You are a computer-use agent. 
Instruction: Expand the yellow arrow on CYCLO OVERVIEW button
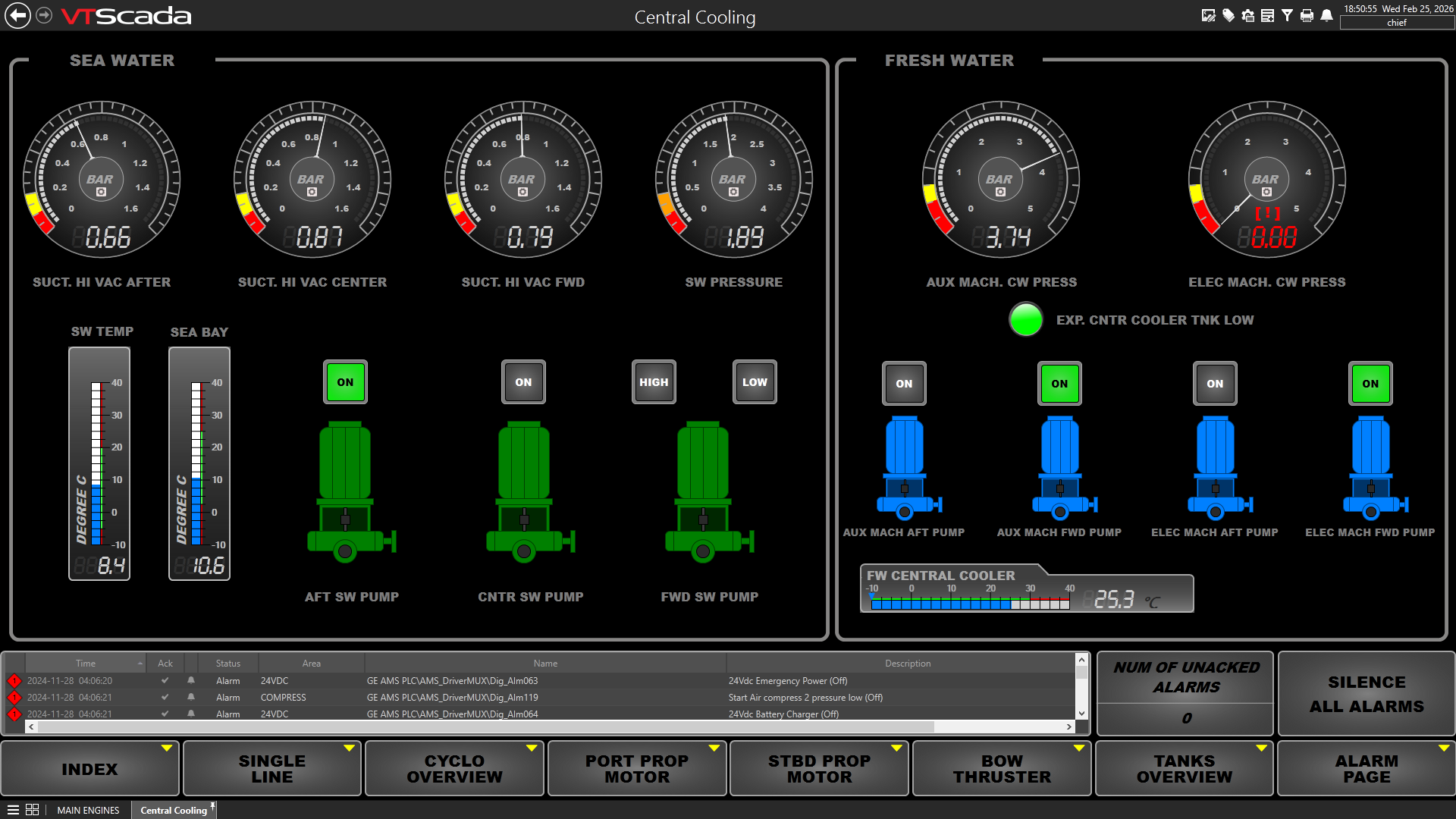tap(532, 748)
